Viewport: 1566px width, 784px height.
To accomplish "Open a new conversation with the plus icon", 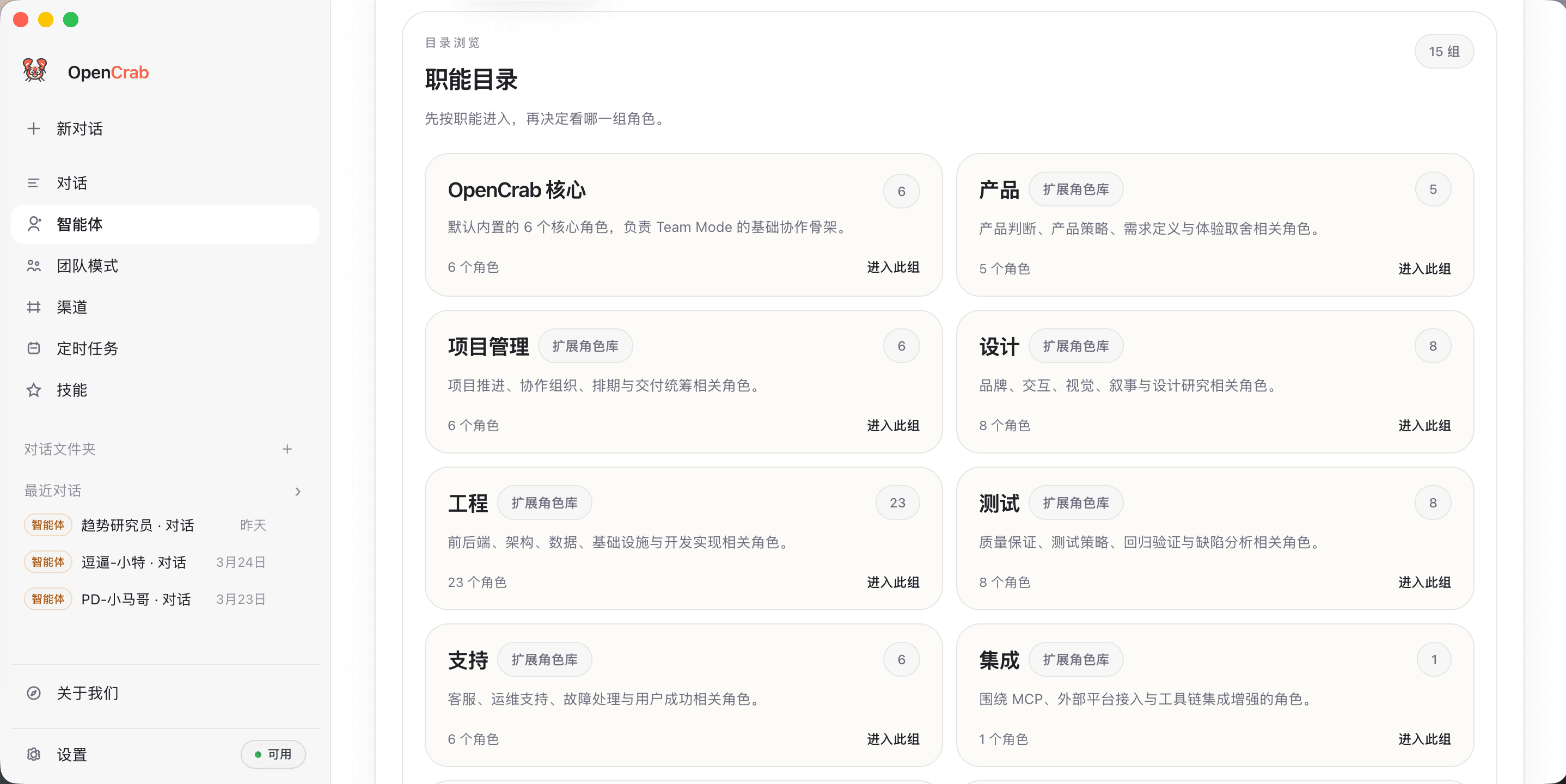I will 79,128.
